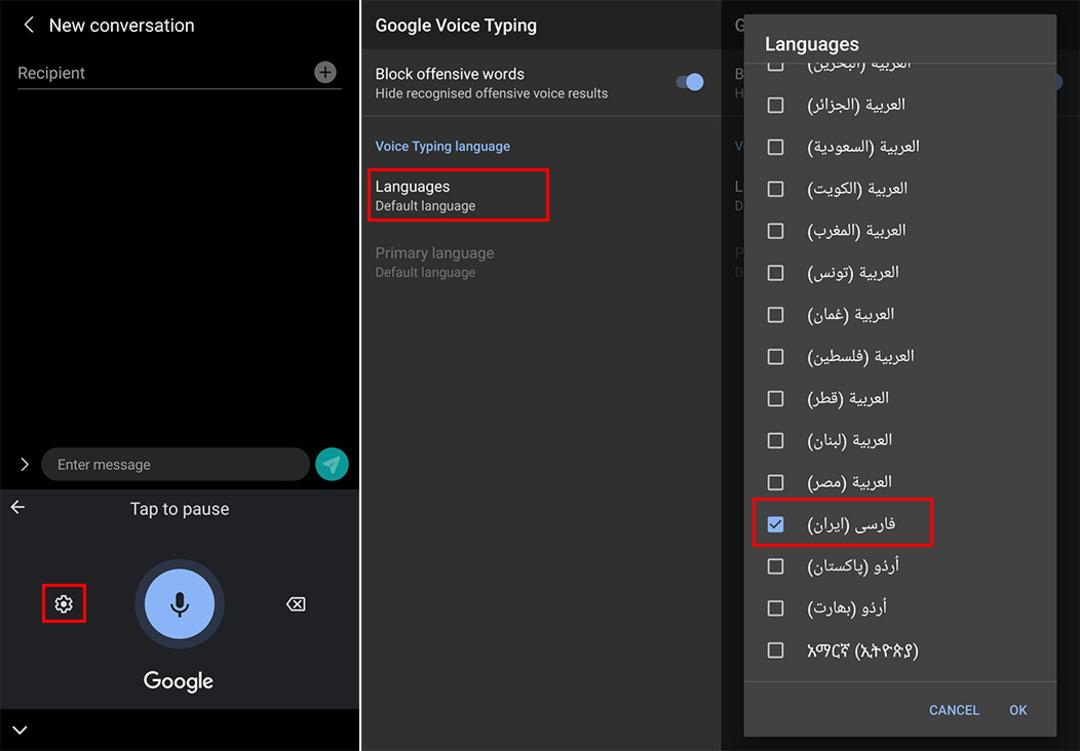Check the አማርኛ (ኢትዮጵያ) language checkbox
This screenshot has width=1080, height=751.
point(776,650)
